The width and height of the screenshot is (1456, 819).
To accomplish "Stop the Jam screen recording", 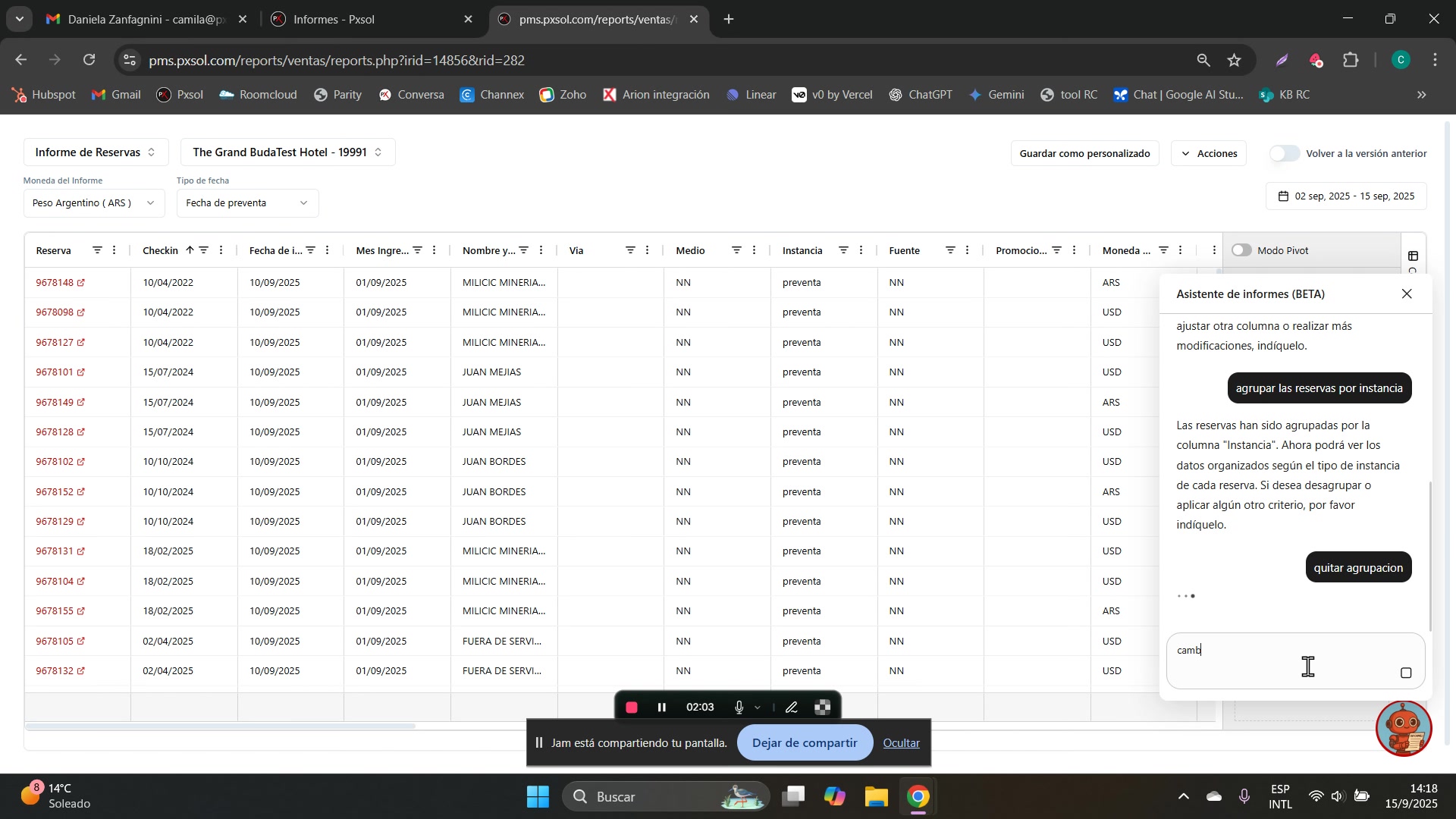I will click(x=632, y=708).
